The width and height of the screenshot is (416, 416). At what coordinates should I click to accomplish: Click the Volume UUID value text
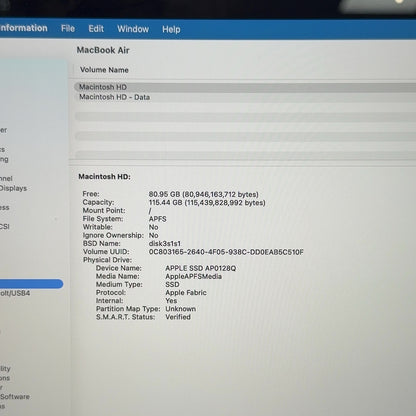(x=226, y=252)
